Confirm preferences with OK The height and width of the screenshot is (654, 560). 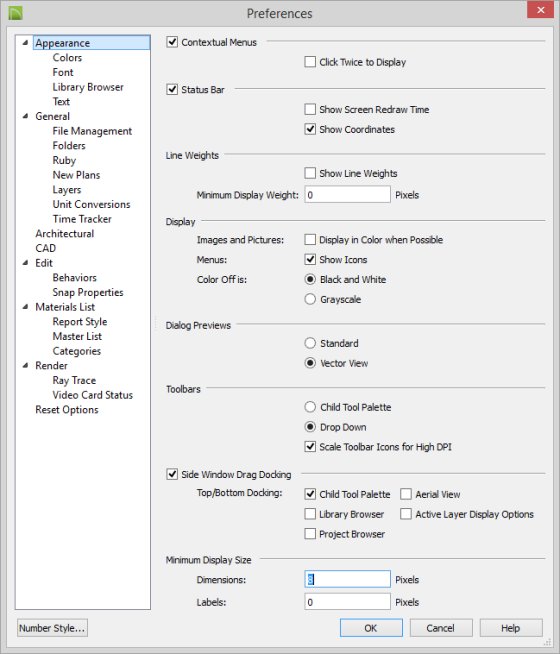click(371, 628)
